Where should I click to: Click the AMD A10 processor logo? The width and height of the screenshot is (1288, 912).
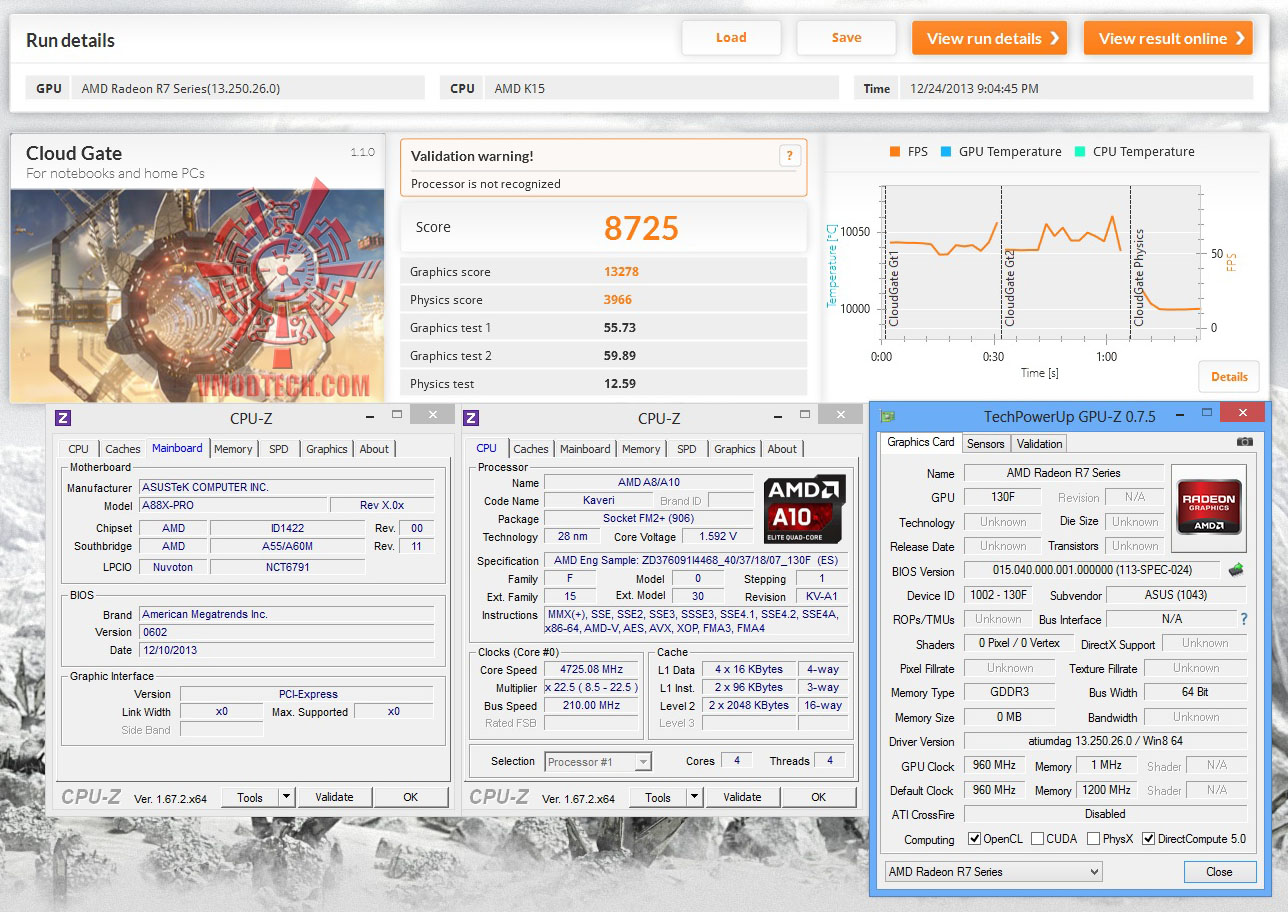(x=805, y=509)
